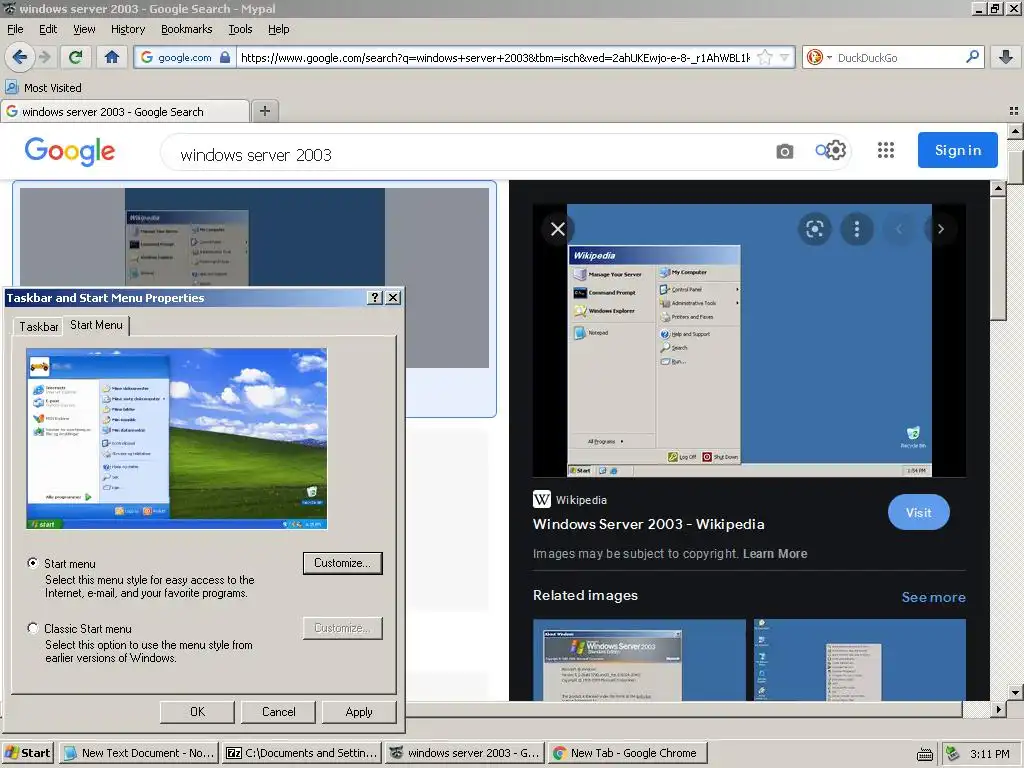Click Customize for Start menu option
Viewport: 1024px width, 768px height.
pos(342,563)
